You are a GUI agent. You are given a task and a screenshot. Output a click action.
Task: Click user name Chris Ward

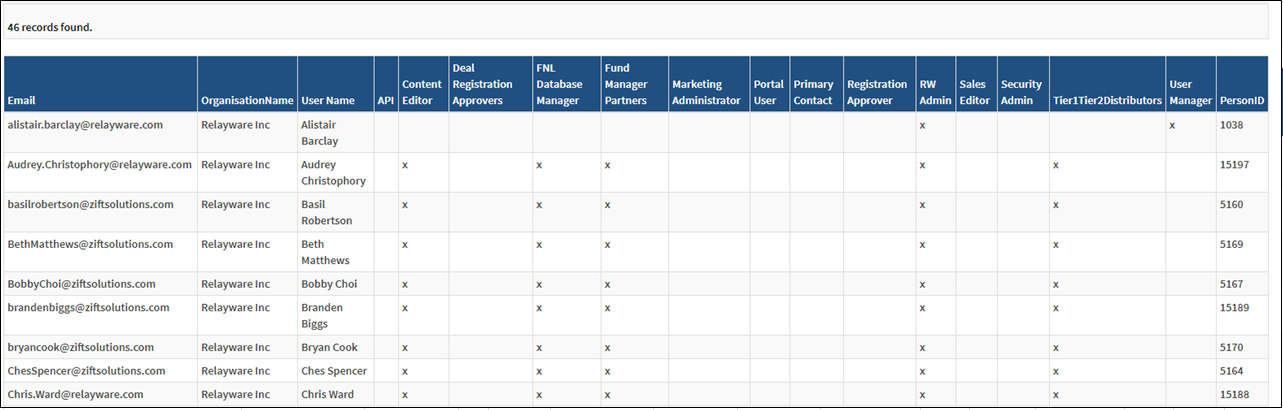[x=329, y=395]
